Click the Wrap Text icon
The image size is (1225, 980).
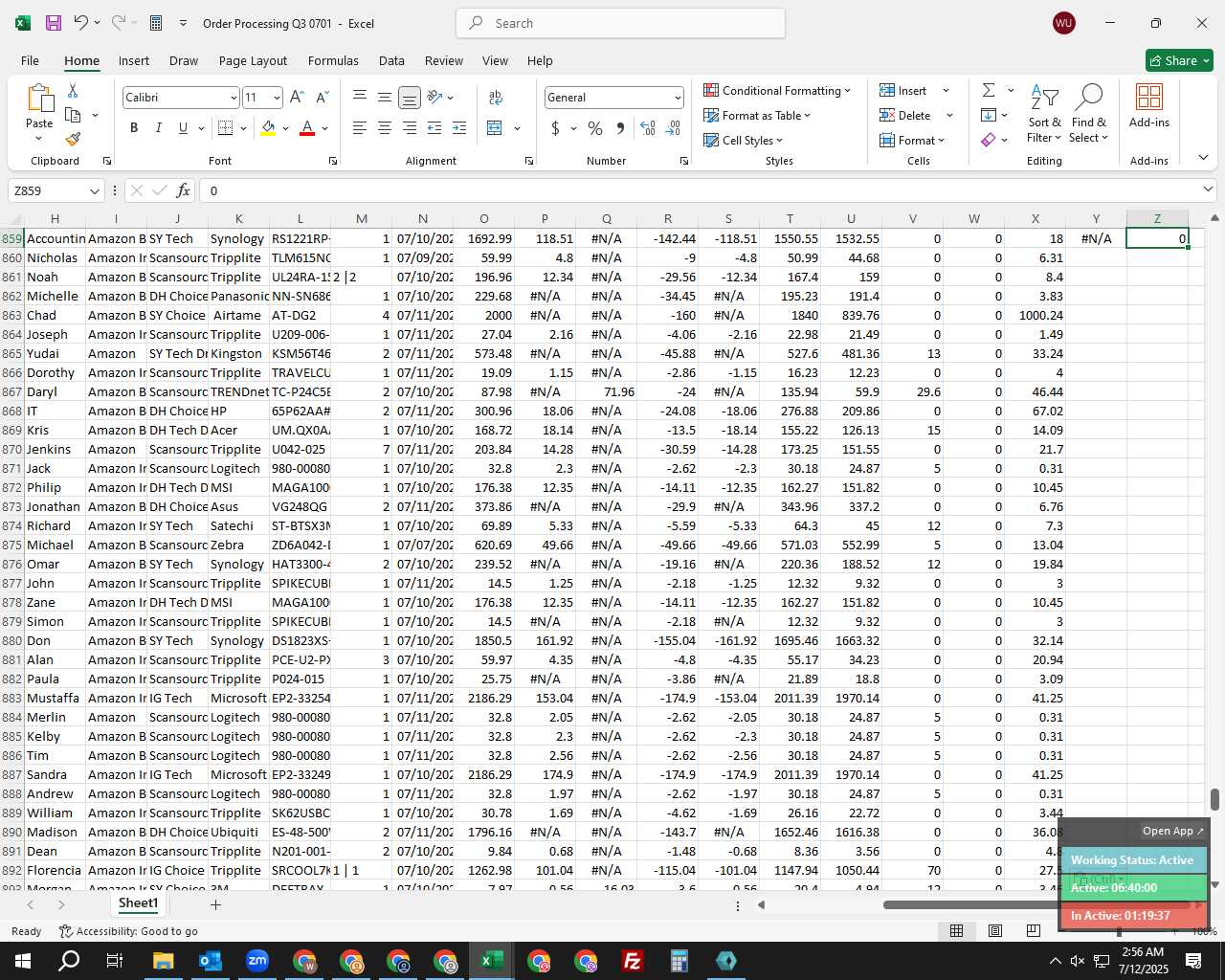click(496, 98)
